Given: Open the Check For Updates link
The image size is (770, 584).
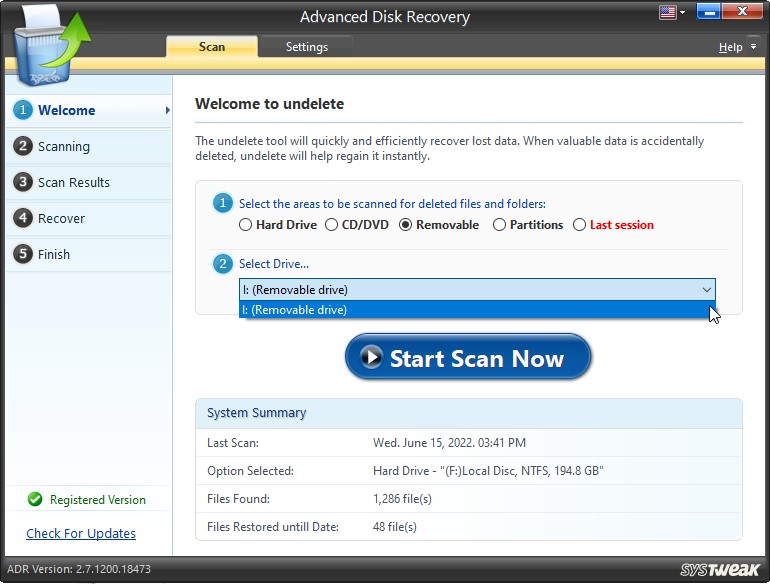Looking at the screenshot, I should pyautogui.click(x=81, y=533).
